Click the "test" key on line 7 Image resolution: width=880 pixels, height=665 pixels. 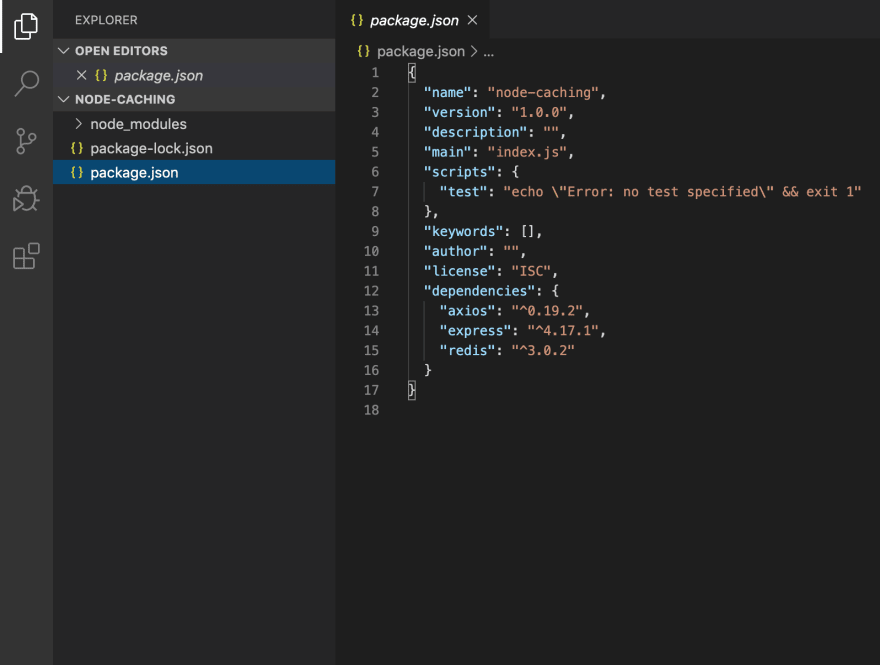[463, 191]
